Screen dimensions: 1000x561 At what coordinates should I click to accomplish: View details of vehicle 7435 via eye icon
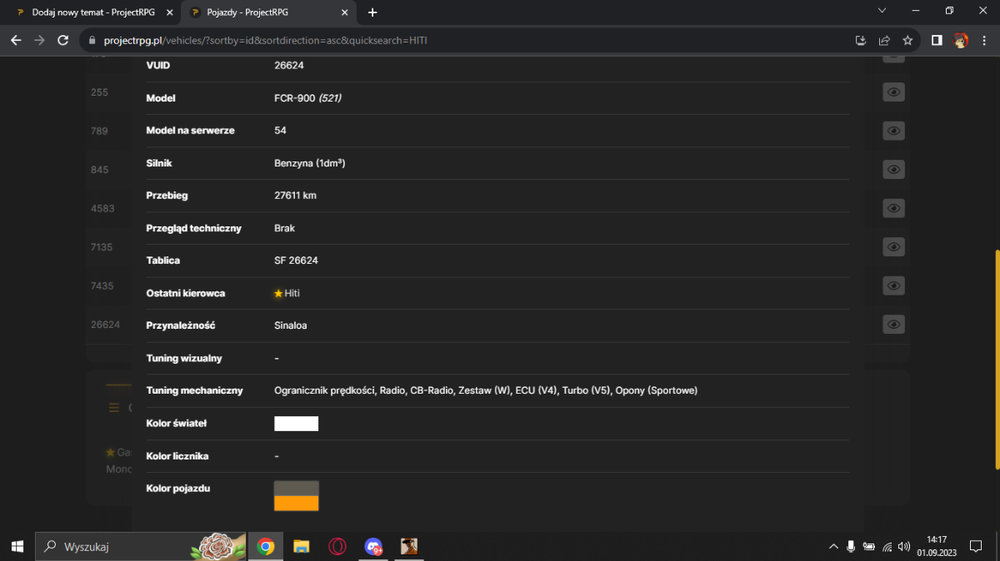pos(893,286)
